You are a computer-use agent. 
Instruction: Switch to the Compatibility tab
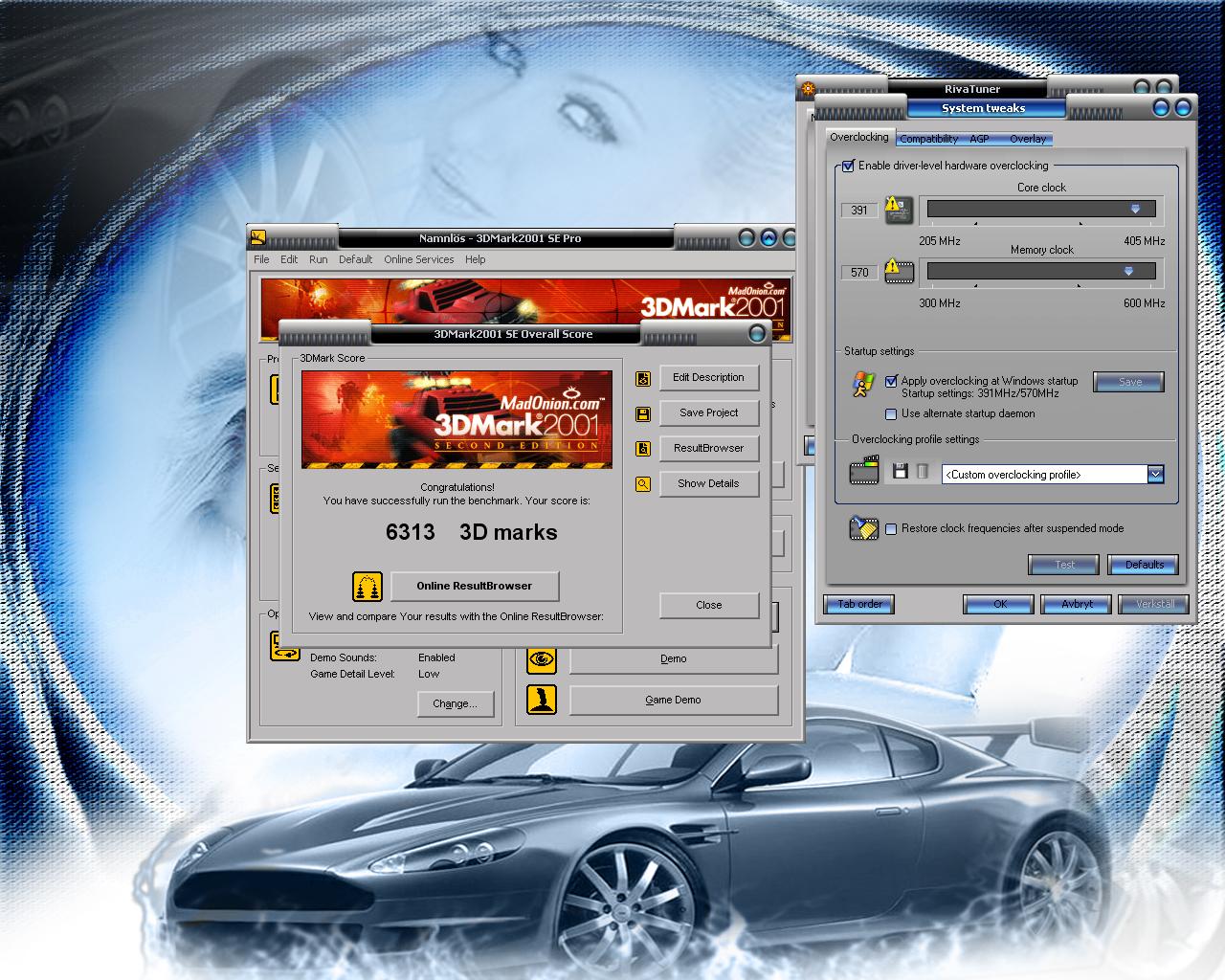pos(928,139)
